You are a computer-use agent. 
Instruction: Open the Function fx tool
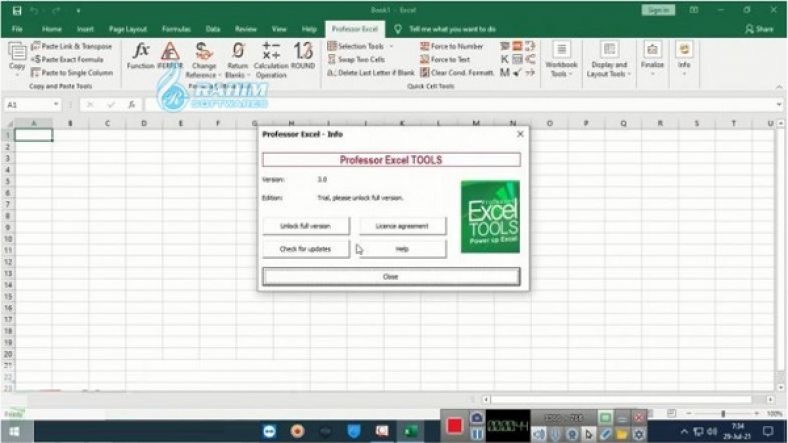pos(140,56)
